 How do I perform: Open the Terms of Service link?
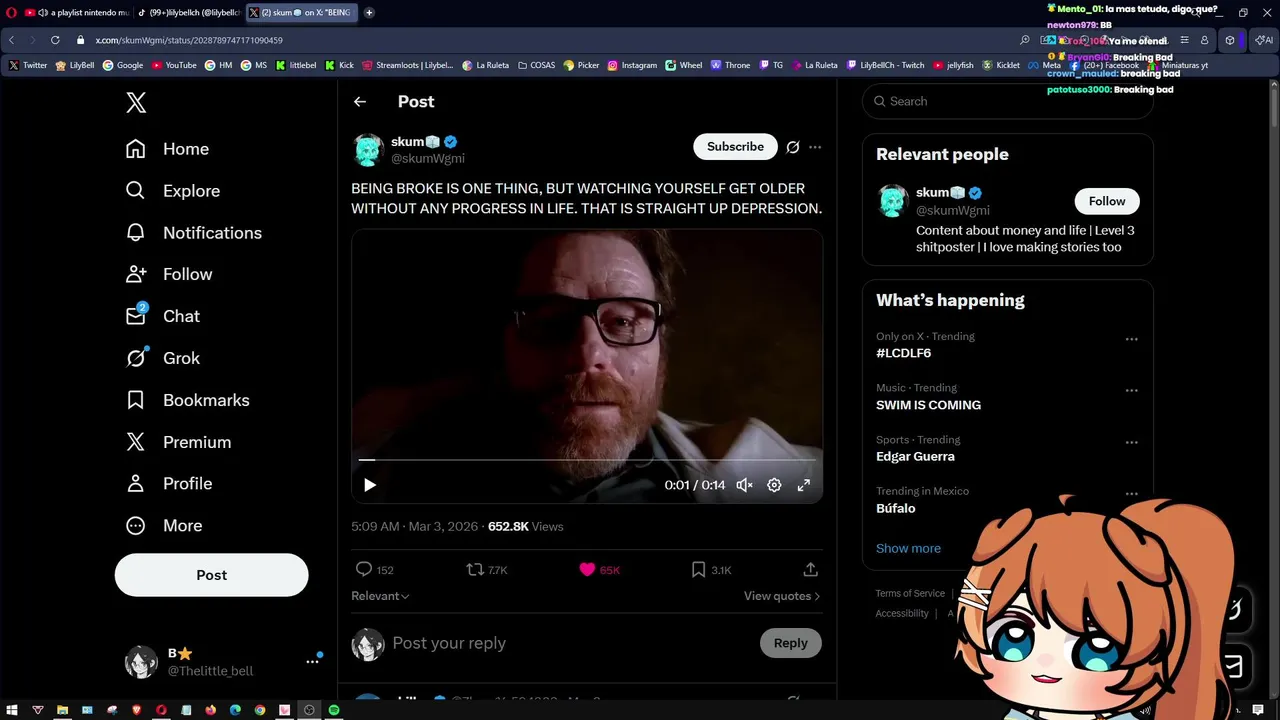tap(910, 593)
